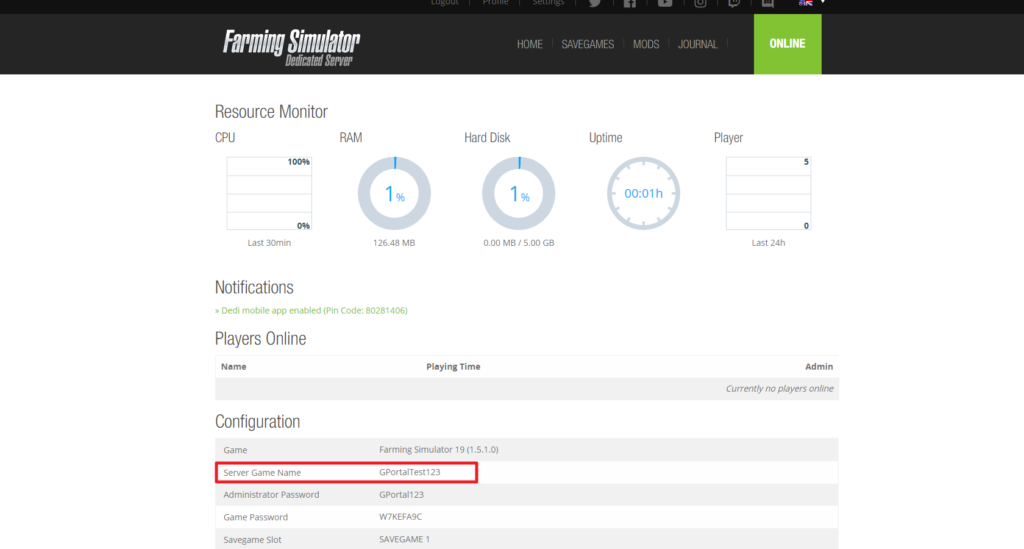Click the Farming Simulator Dedicated Server logo
The width and height of the screenshot is (1024, 549).
[x=291, y=47]
